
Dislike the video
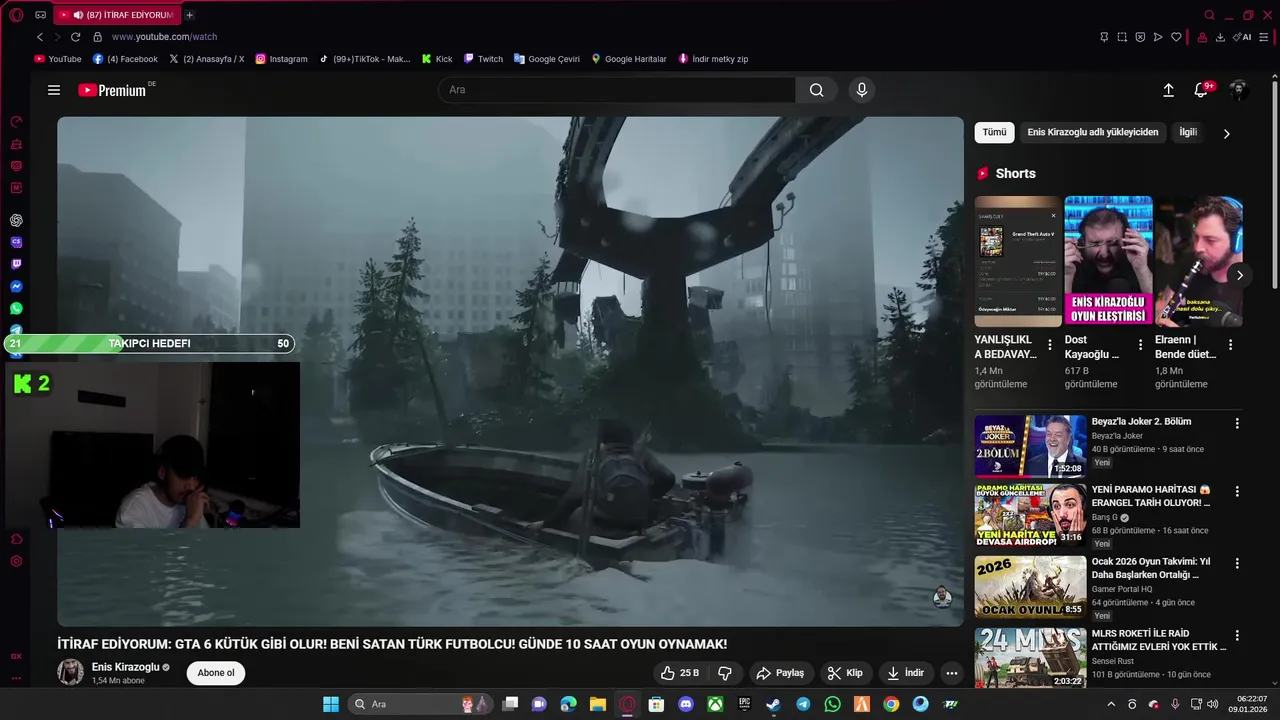click(726, 673)
